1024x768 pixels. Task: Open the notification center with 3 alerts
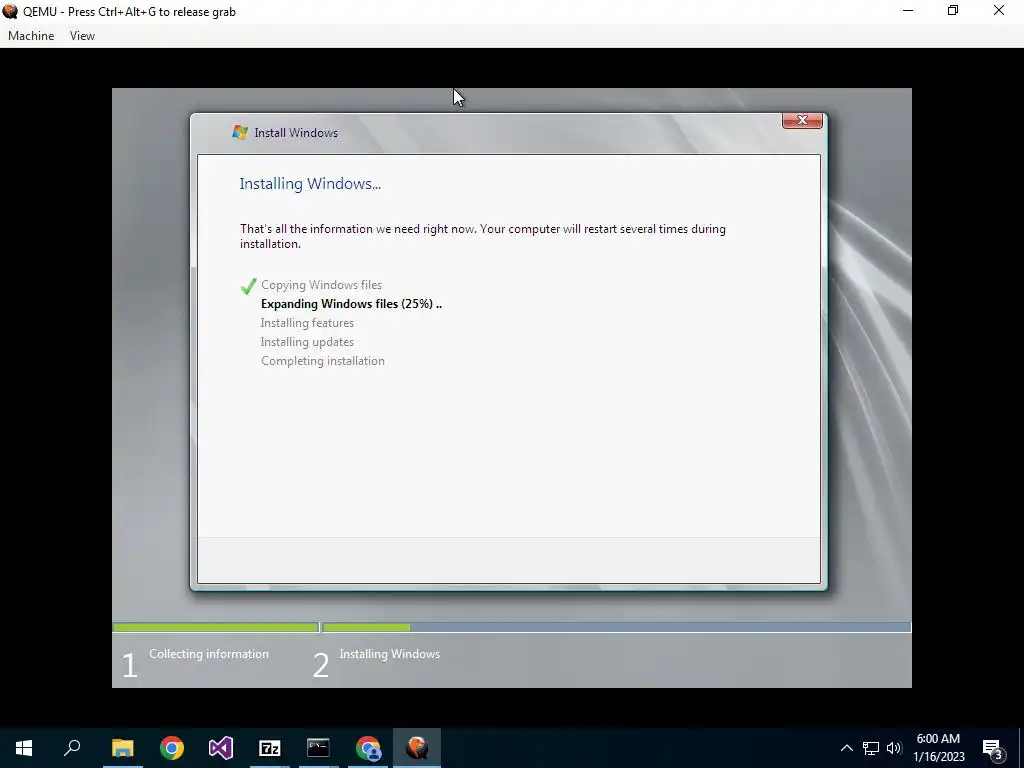tap(993, 748)
